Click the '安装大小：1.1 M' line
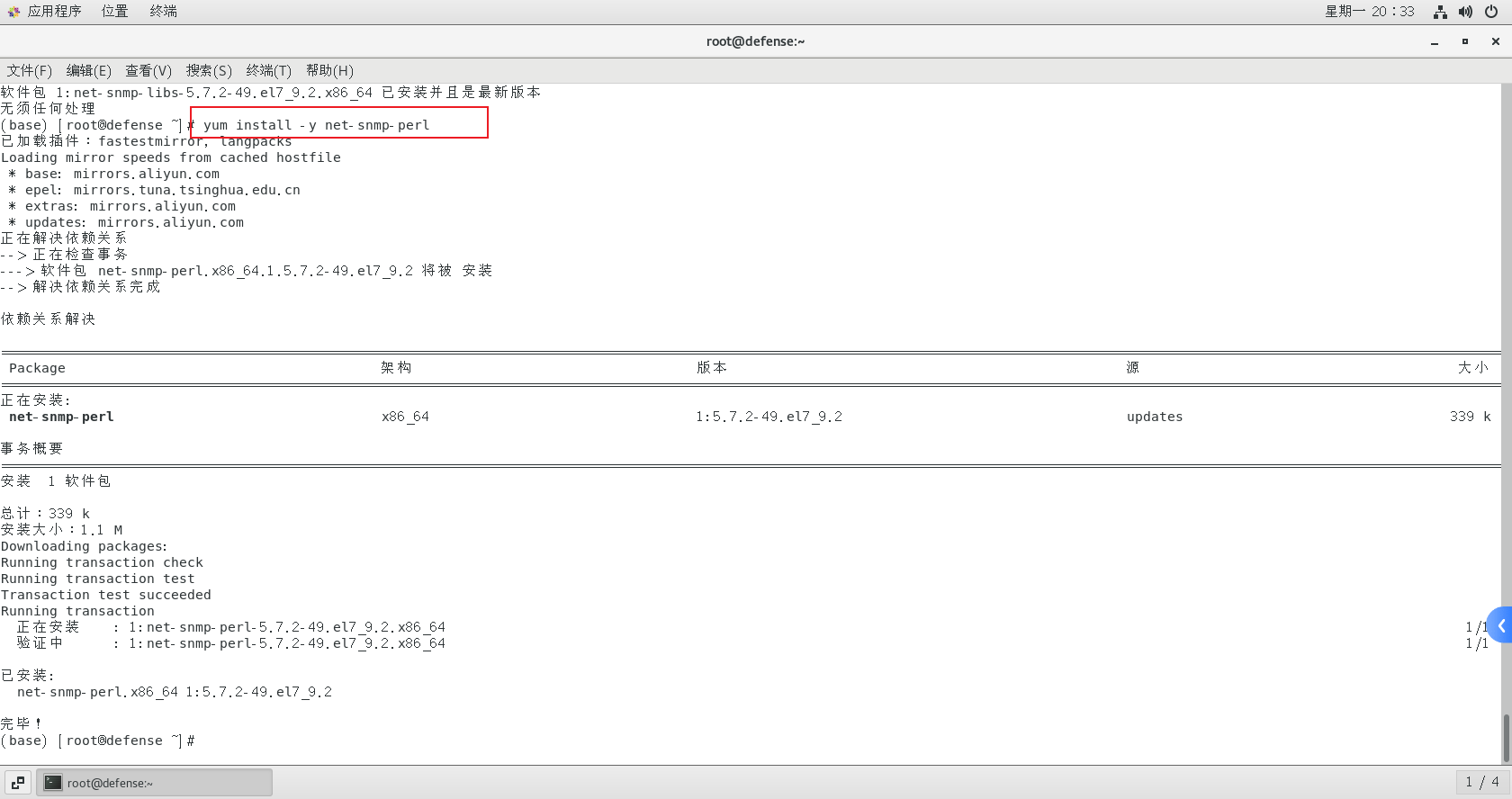This screenshot has width=1512, height=799. pos(61,529)
